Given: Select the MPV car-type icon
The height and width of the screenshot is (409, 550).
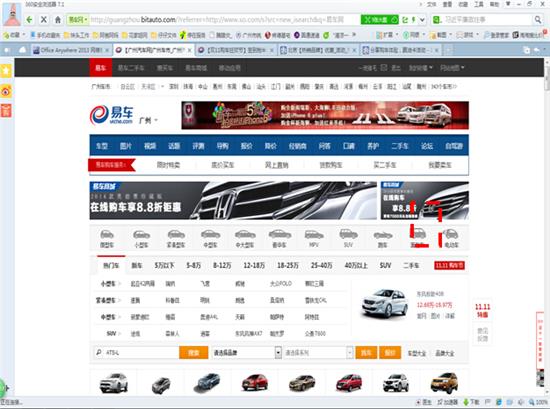Looking at the screenshot, I should (x=314, y=238).
